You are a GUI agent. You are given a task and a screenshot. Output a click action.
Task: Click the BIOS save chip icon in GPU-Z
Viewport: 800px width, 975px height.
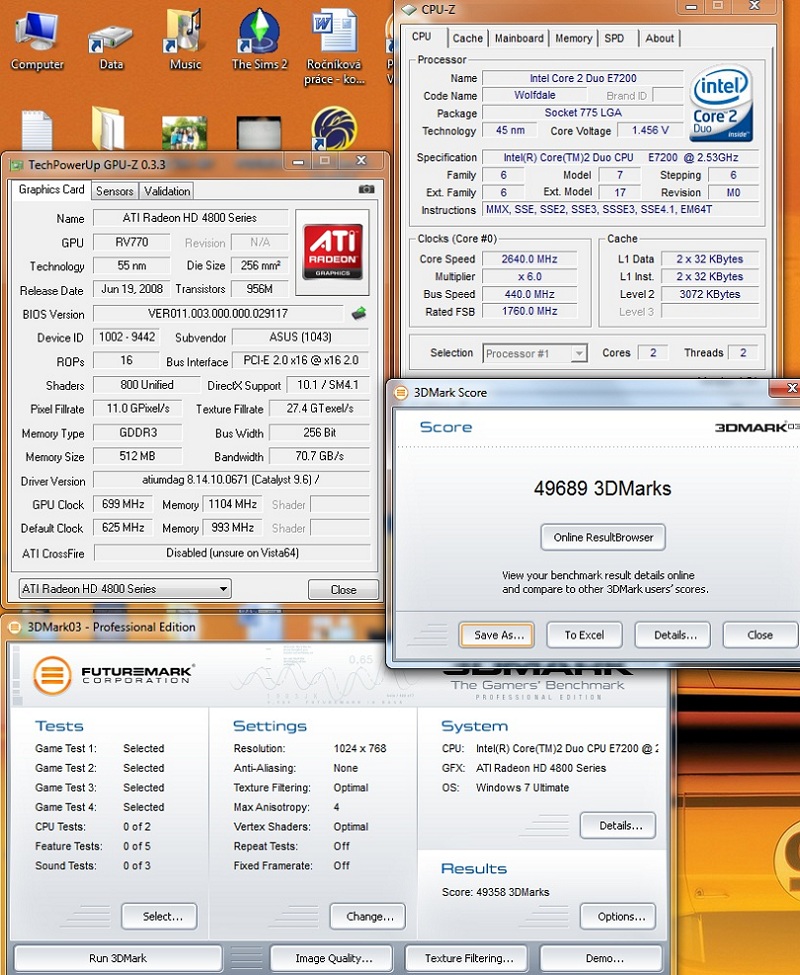(x=359, y=313)
